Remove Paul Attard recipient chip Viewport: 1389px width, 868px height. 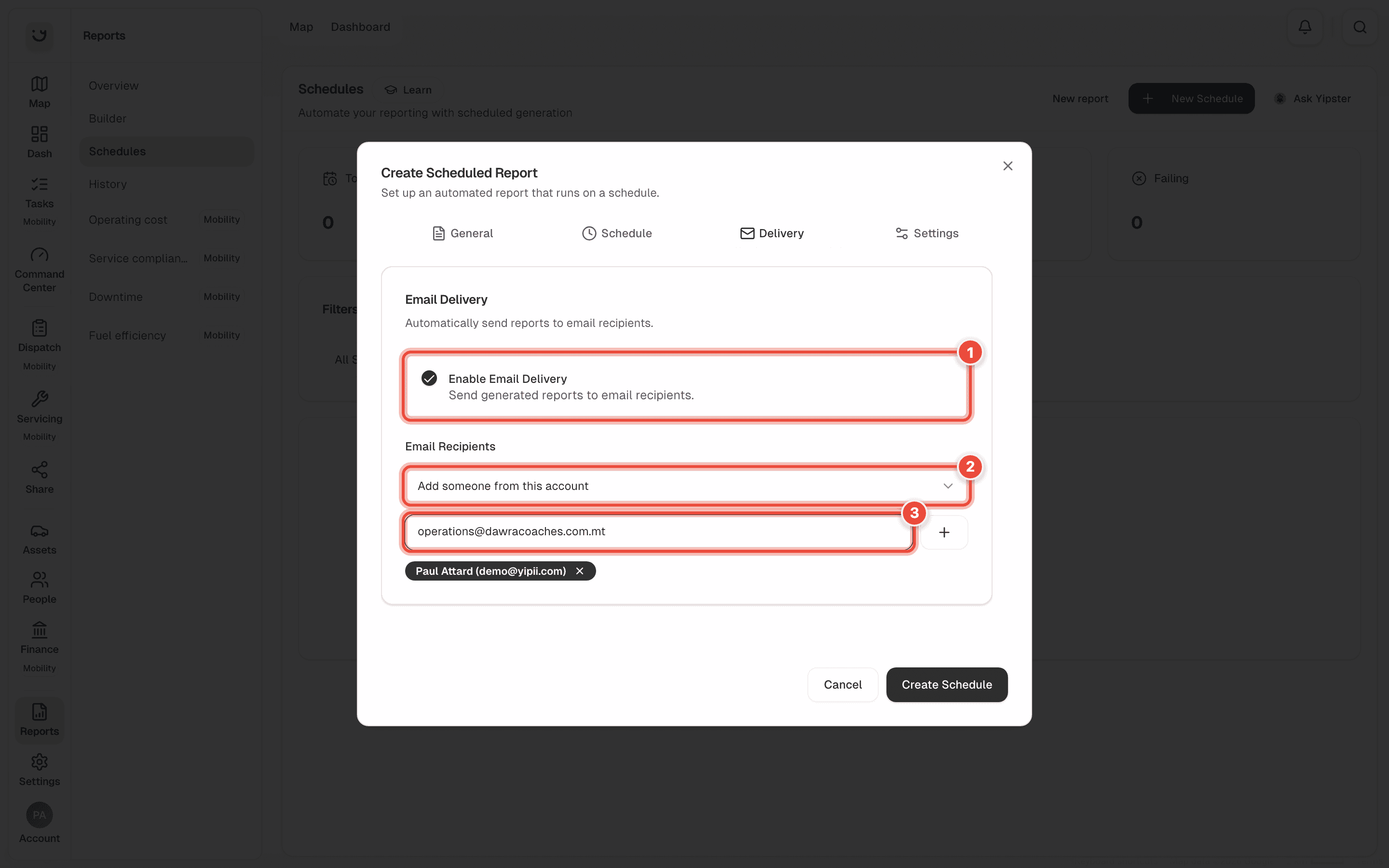click(580, 571)
